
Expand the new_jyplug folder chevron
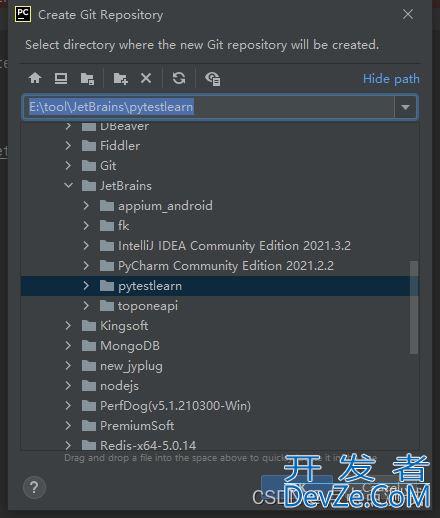coord(68,366)
